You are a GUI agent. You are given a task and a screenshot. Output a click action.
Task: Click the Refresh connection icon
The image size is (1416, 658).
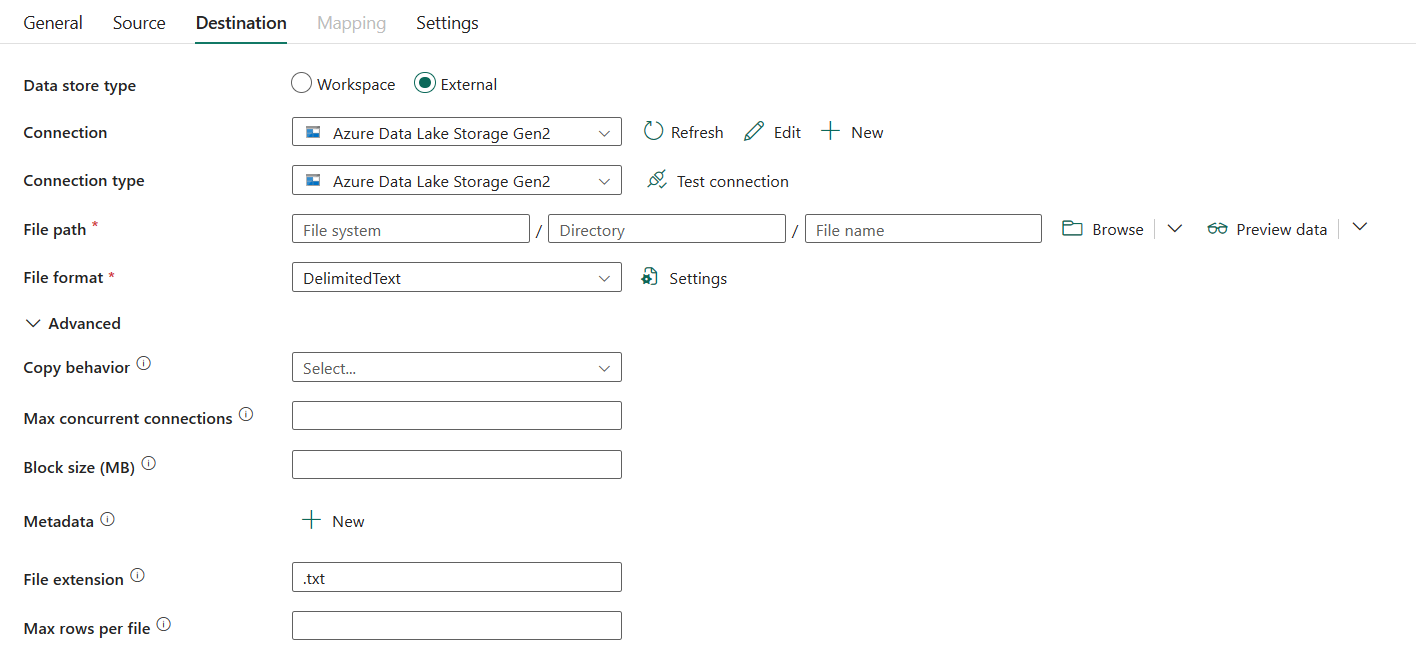point(653,131)
